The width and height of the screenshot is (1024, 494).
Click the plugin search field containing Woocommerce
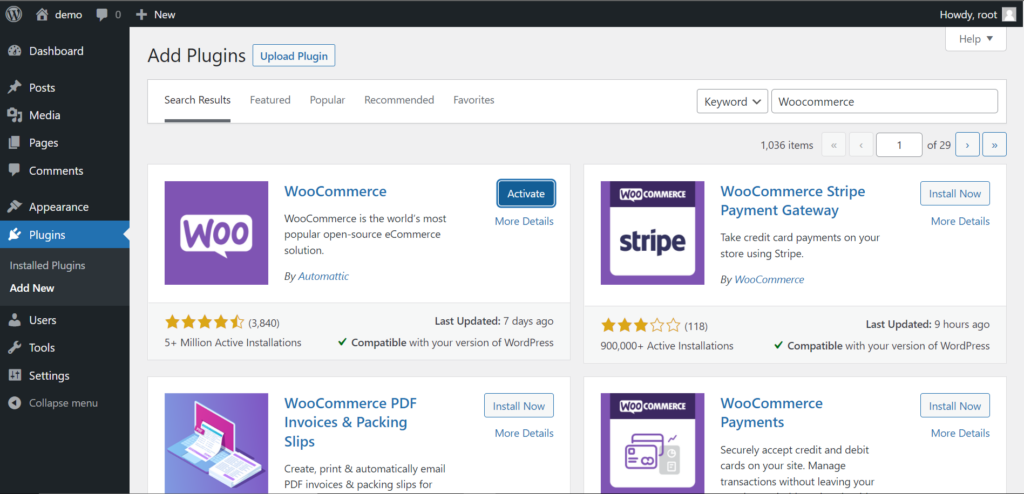[884, 102]
